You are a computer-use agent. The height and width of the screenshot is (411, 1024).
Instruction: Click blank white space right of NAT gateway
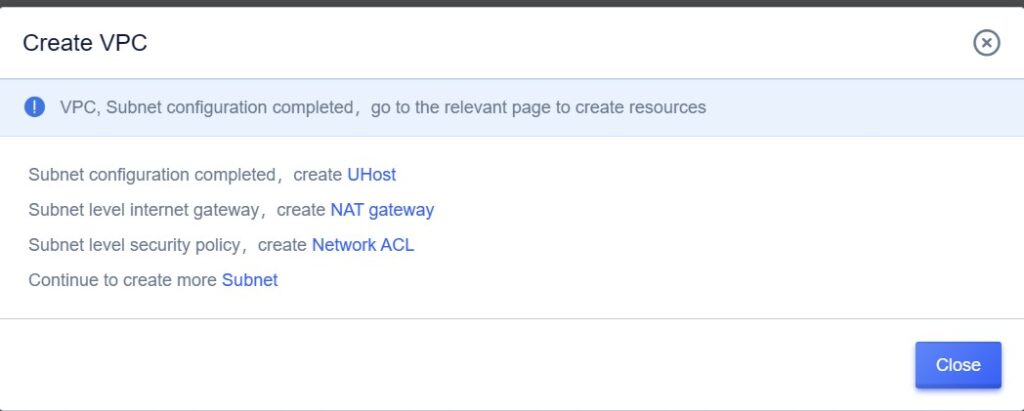coord(700,210)
